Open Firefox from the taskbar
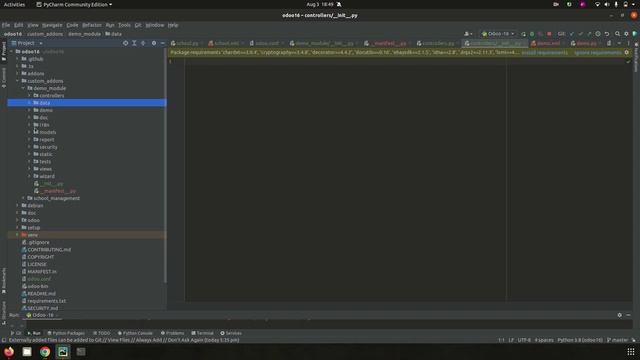This screenshot has height=360, width=640. pos(9,351)
